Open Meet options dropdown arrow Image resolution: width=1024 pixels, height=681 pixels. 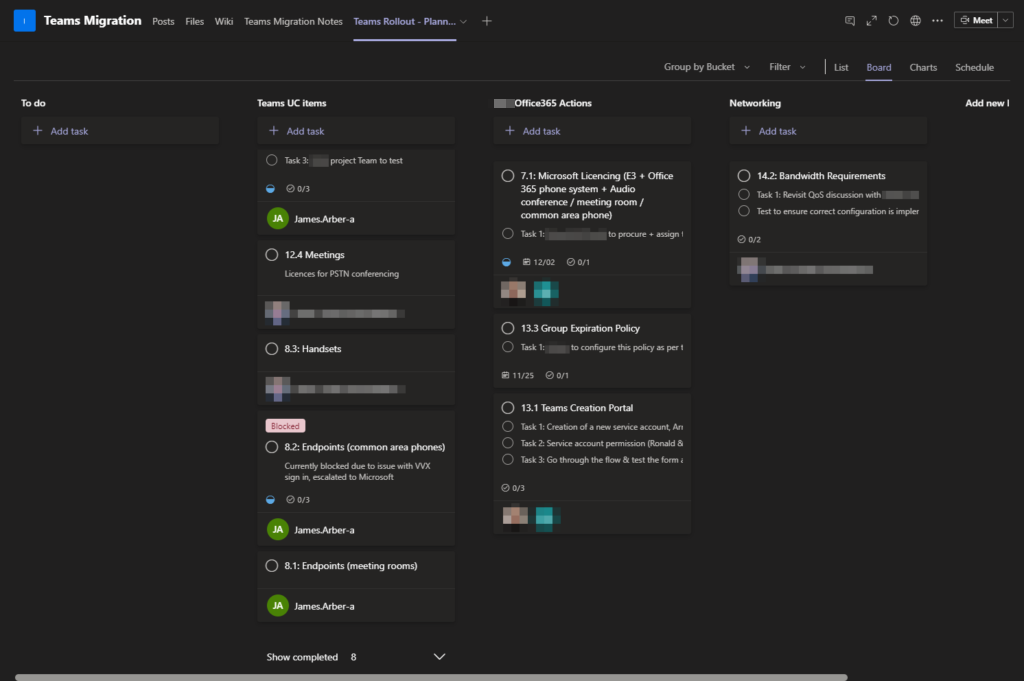click(1005, 21)
